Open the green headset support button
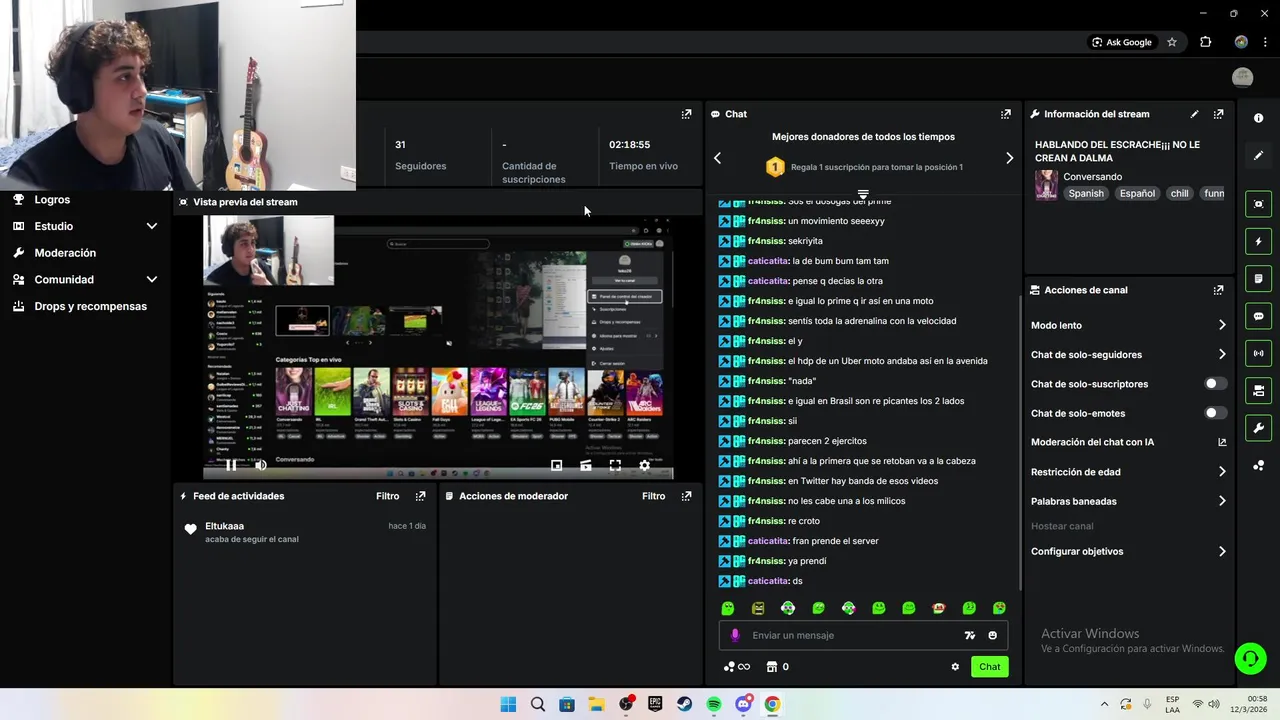 [1250, 658]
